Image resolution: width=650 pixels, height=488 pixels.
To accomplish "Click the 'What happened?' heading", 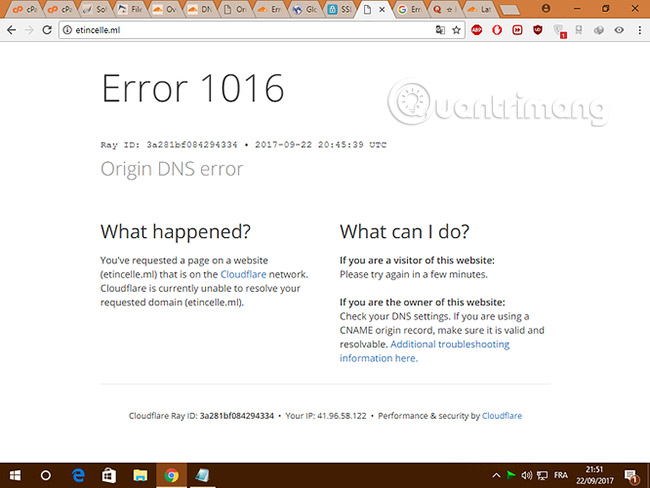I will (175, 231).
